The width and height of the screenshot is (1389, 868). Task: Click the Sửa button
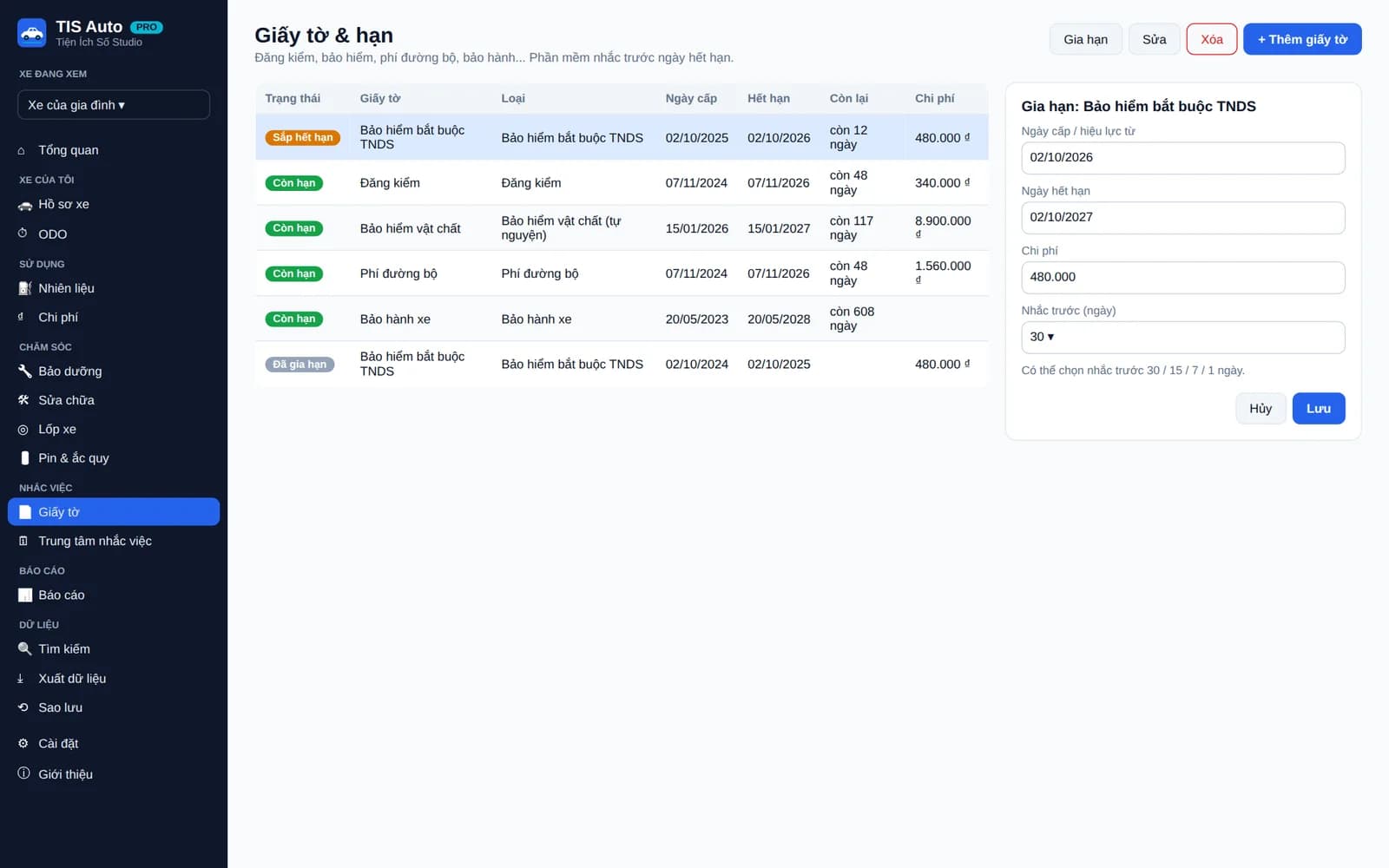pyautogui.click(x=1154, y=39)
